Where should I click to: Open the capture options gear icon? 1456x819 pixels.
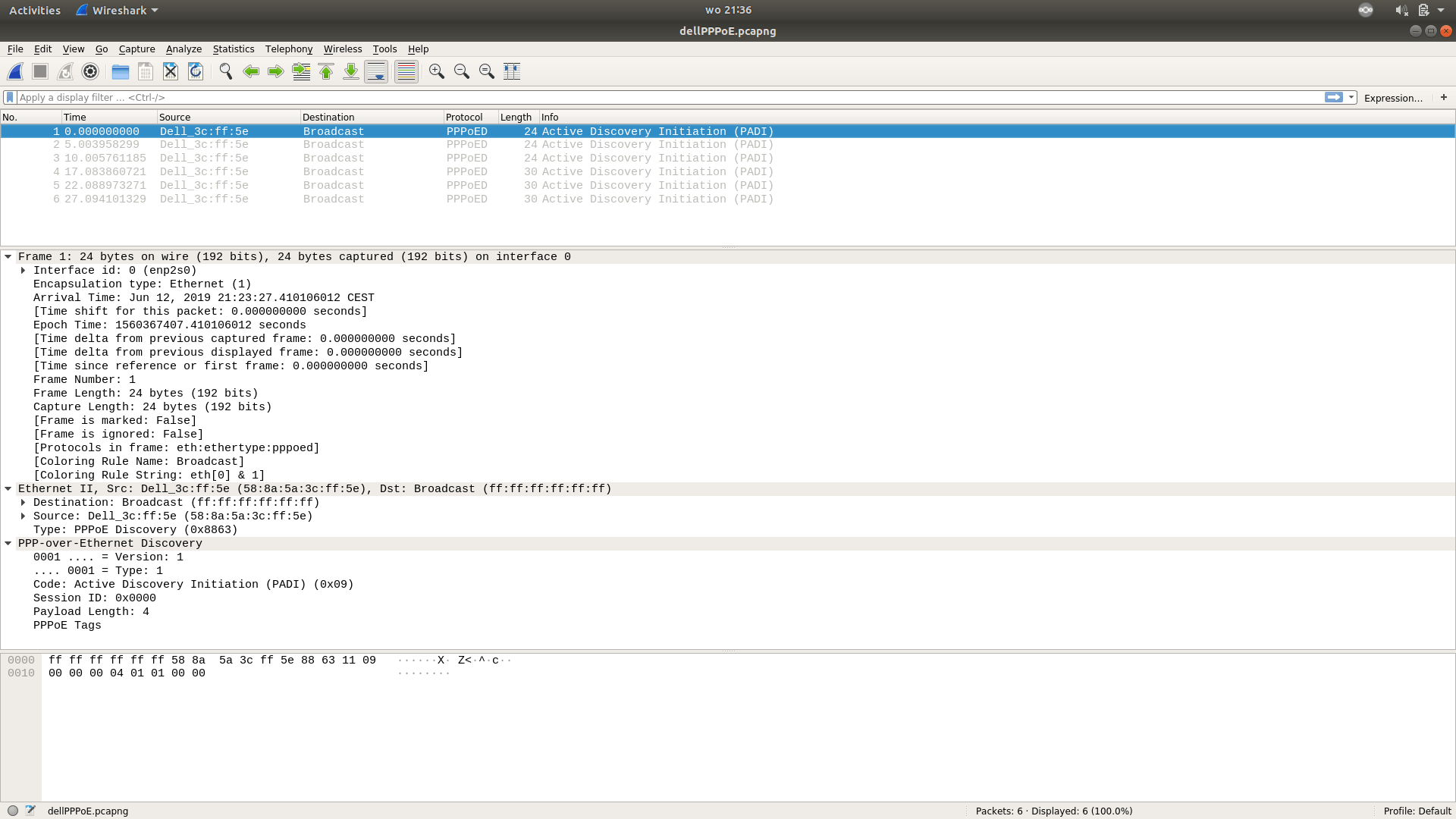pos(90,71)
